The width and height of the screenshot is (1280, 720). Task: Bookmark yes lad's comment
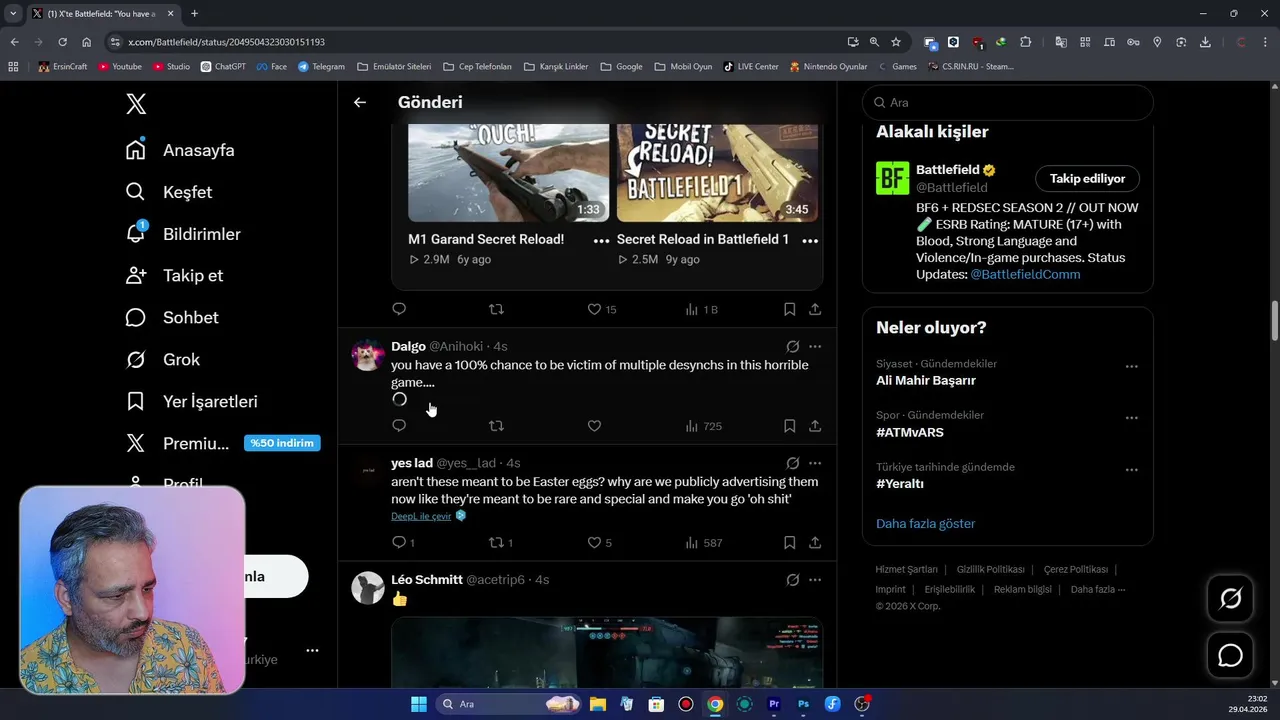click(789, 543)
